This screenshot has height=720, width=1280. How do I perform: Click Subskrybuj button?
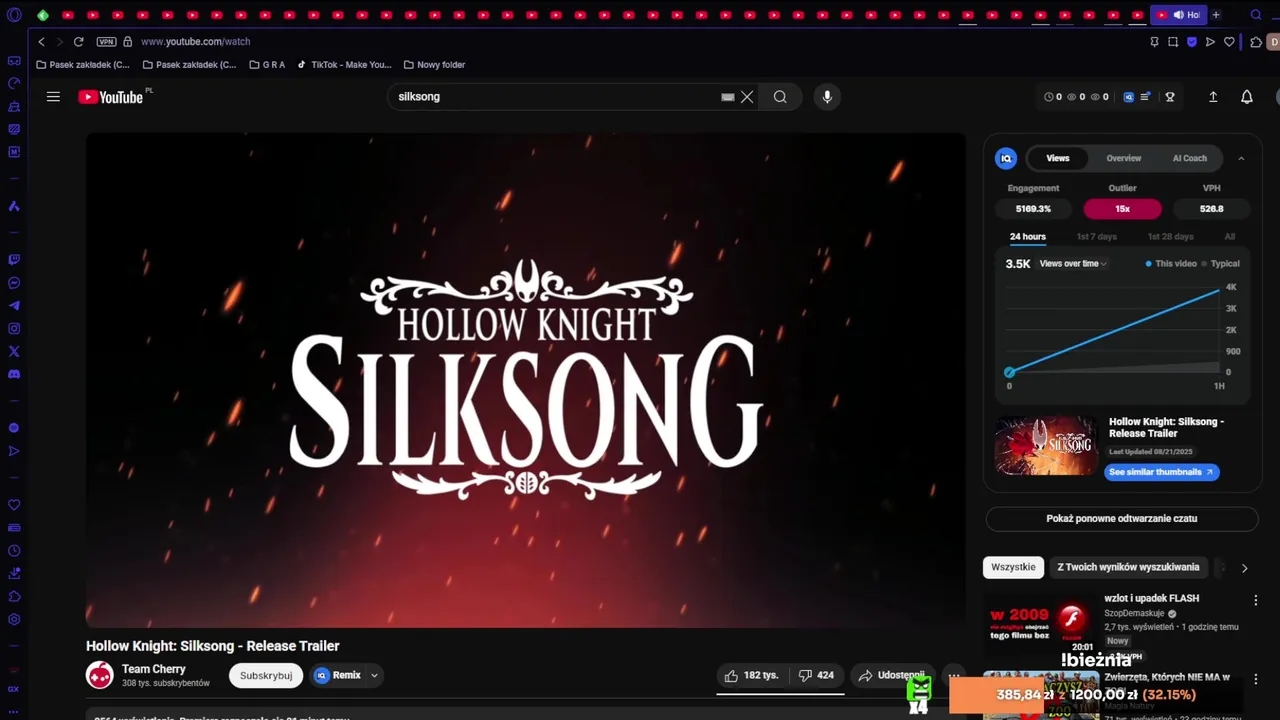[x=266, y=676]
